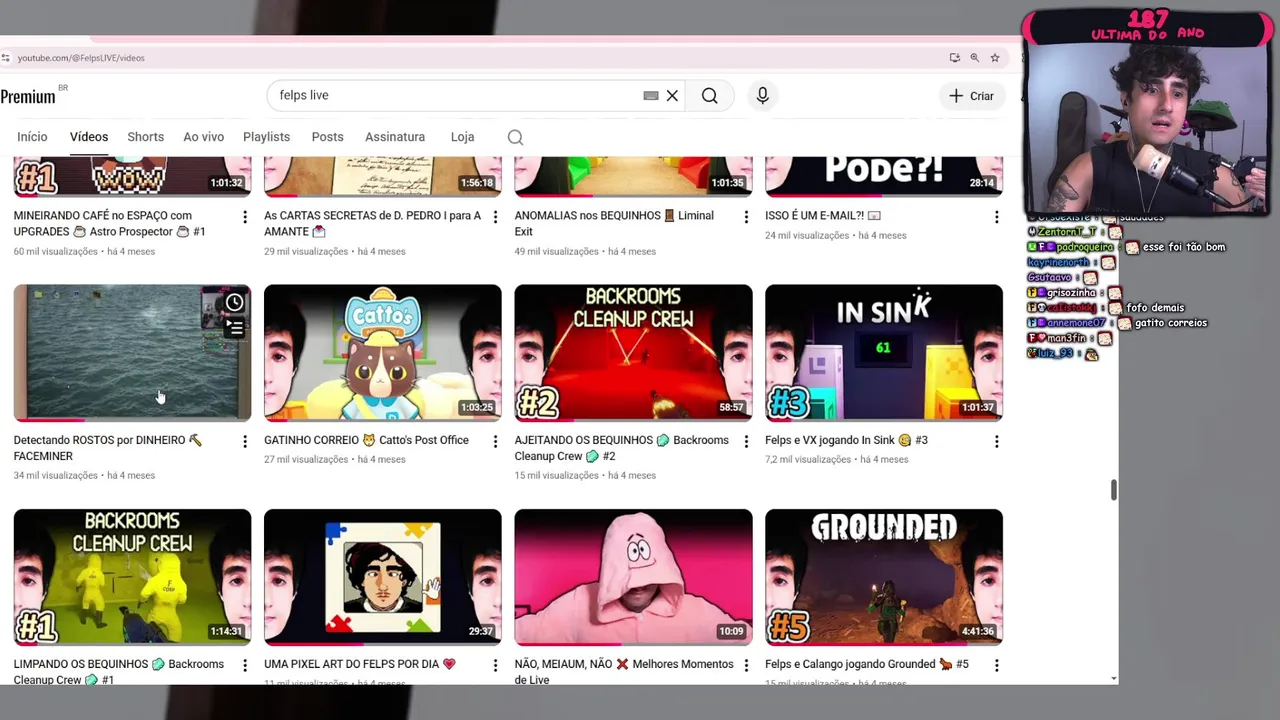The height and width of the screenshot is (720, 1280).
Task: Click chat message 'fofo demais'
Action: (1155, 308)
